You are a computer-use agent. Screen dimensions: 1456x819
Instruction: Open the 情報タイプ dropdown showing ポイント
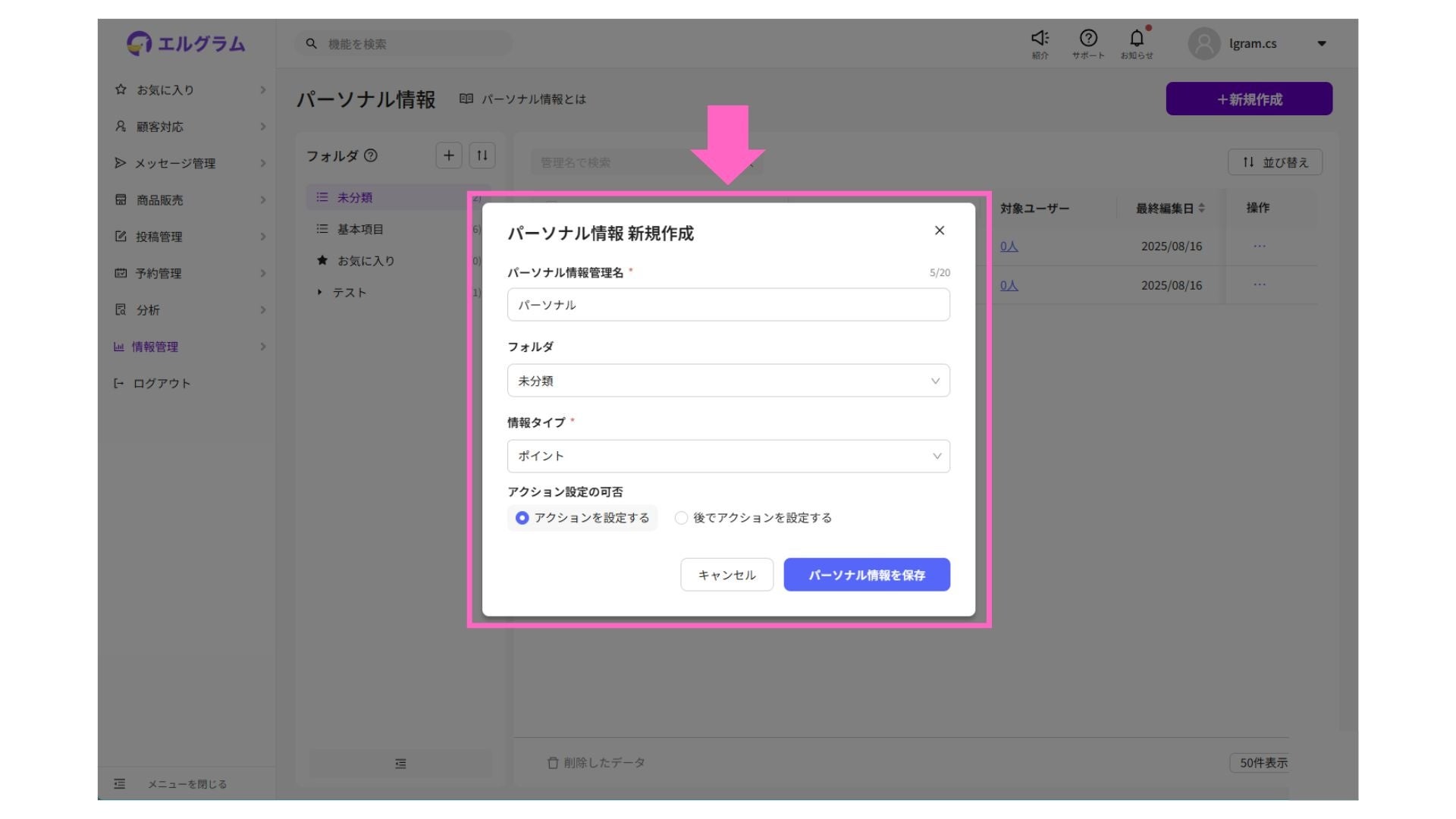tap(728, 457)
